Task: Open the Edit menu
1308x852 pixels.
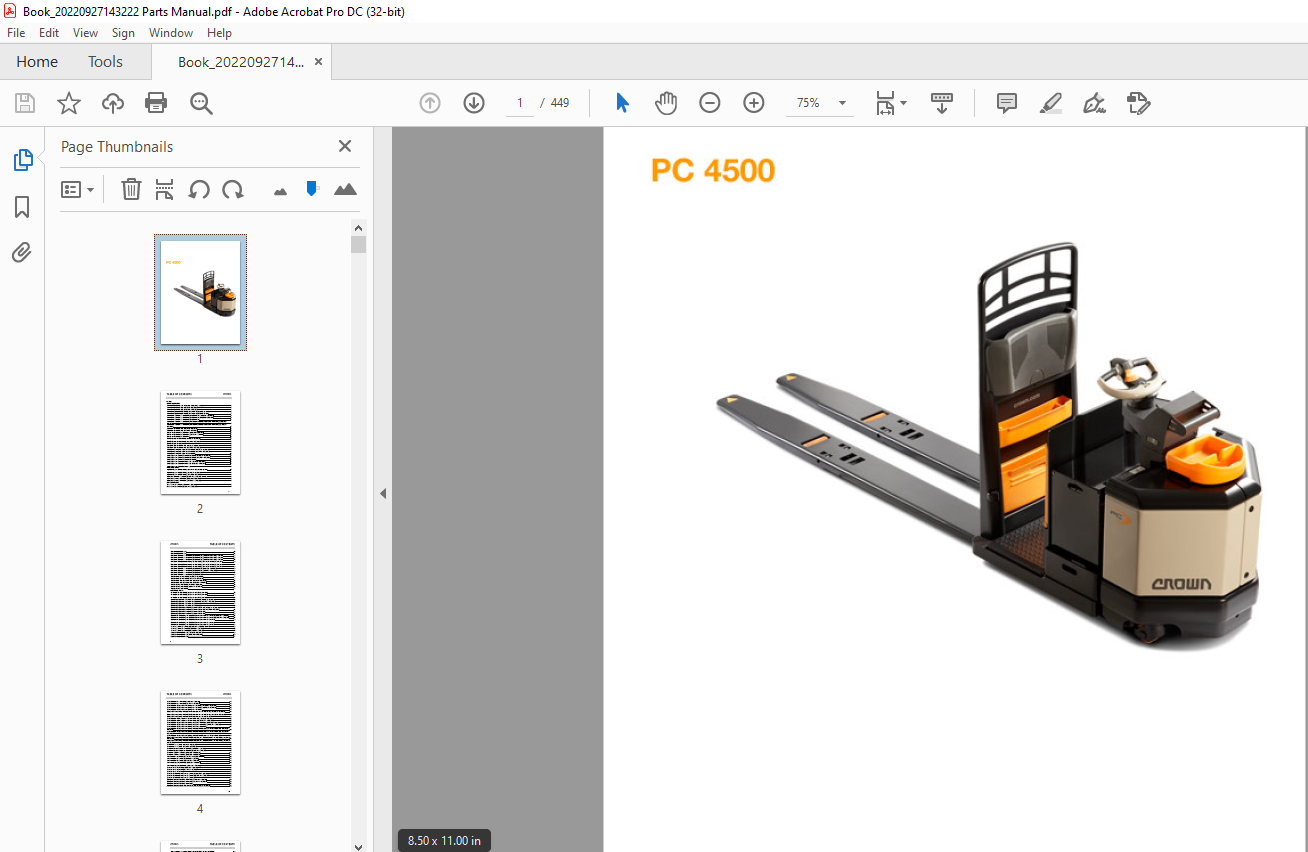Action: click(x=49, y=33)
